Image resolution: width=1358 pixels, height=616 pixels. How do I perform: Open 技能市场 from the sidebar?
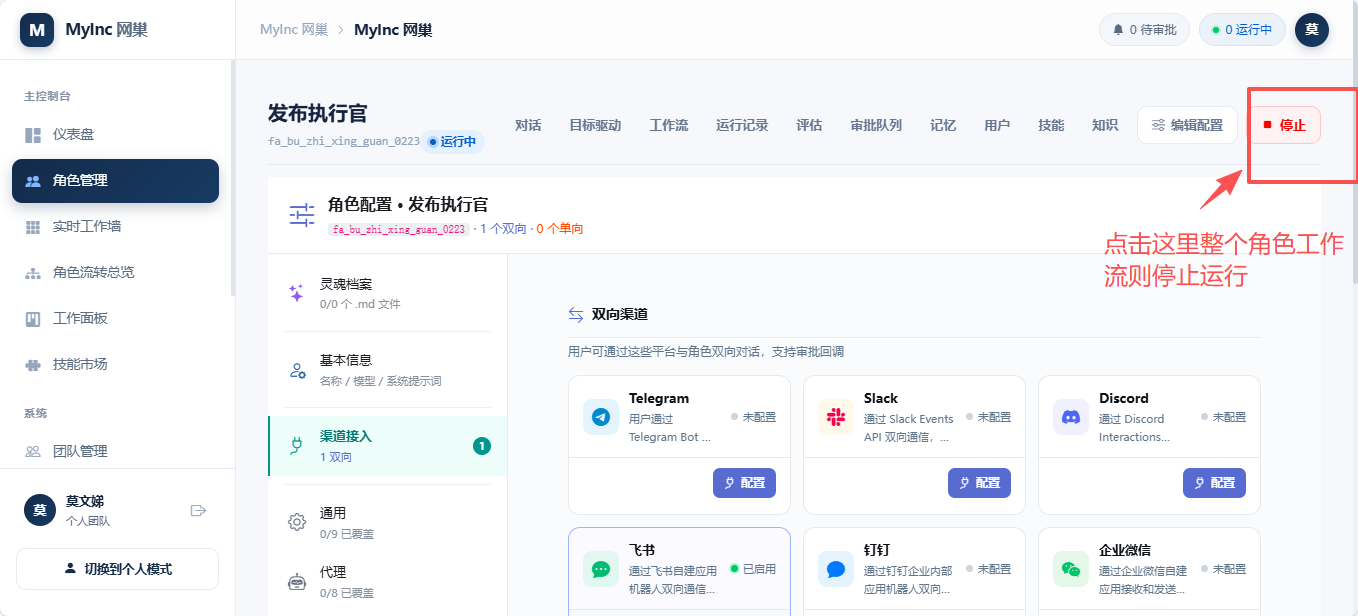coord(115,365)
